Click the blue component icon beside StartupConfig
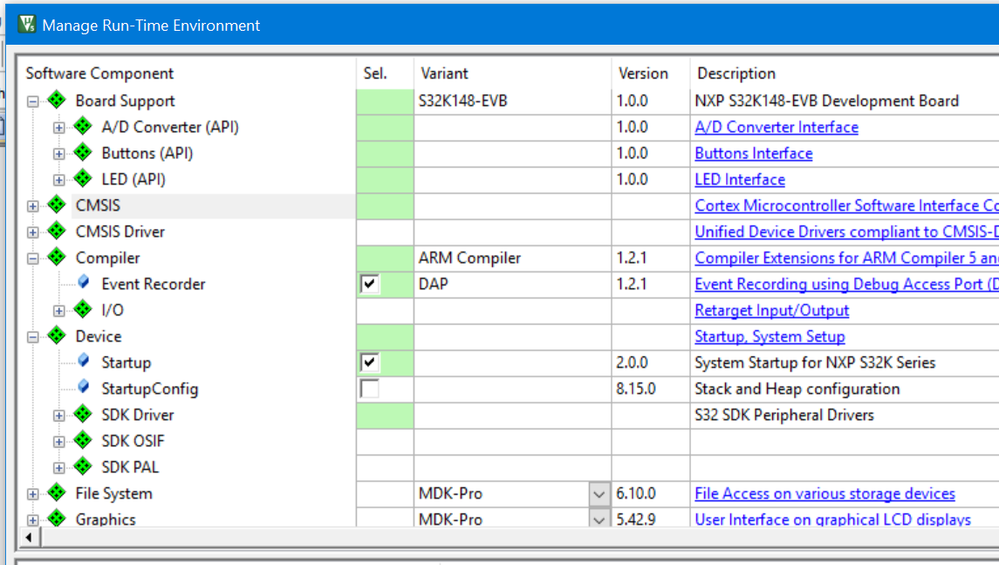The width and height of the screenshot is (999, 565). [x=84, y=388]
